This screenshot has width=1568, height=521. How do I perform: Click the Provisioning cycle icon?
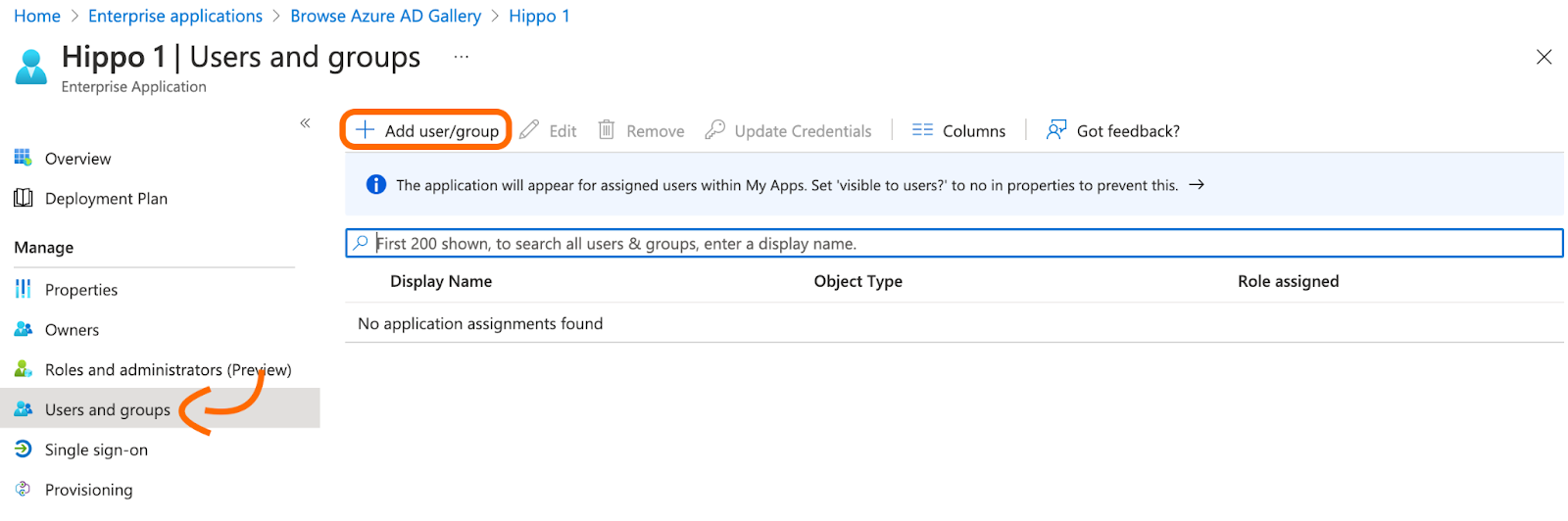click(23, 488)
